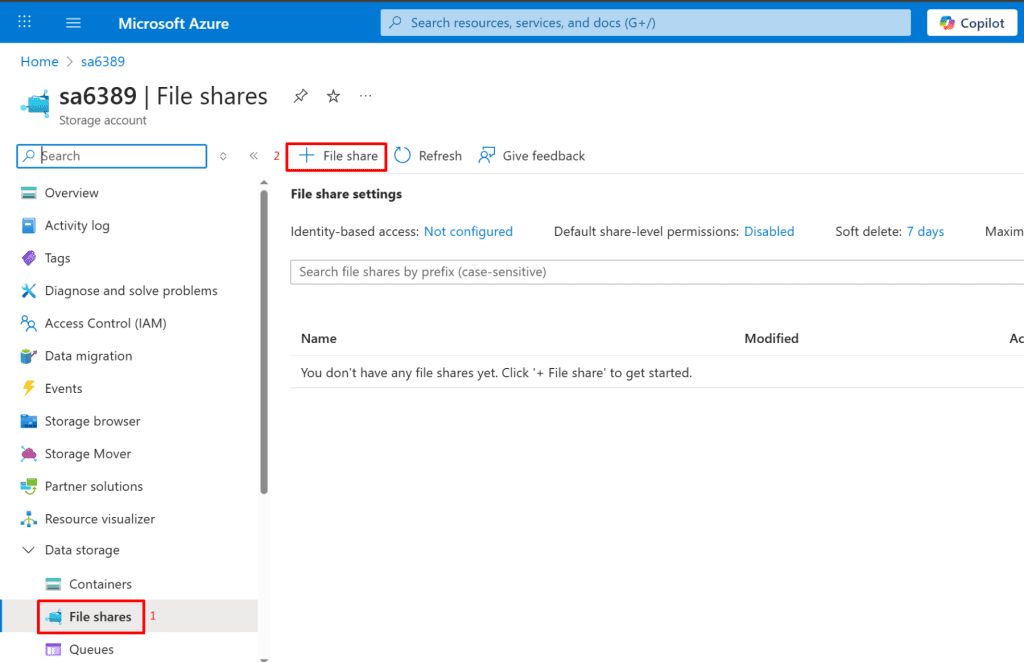The height and width of the screenshot is (662, 1024).
Task: Click the sidebar vertical scrollbar
Action: (x=264, y=340)
